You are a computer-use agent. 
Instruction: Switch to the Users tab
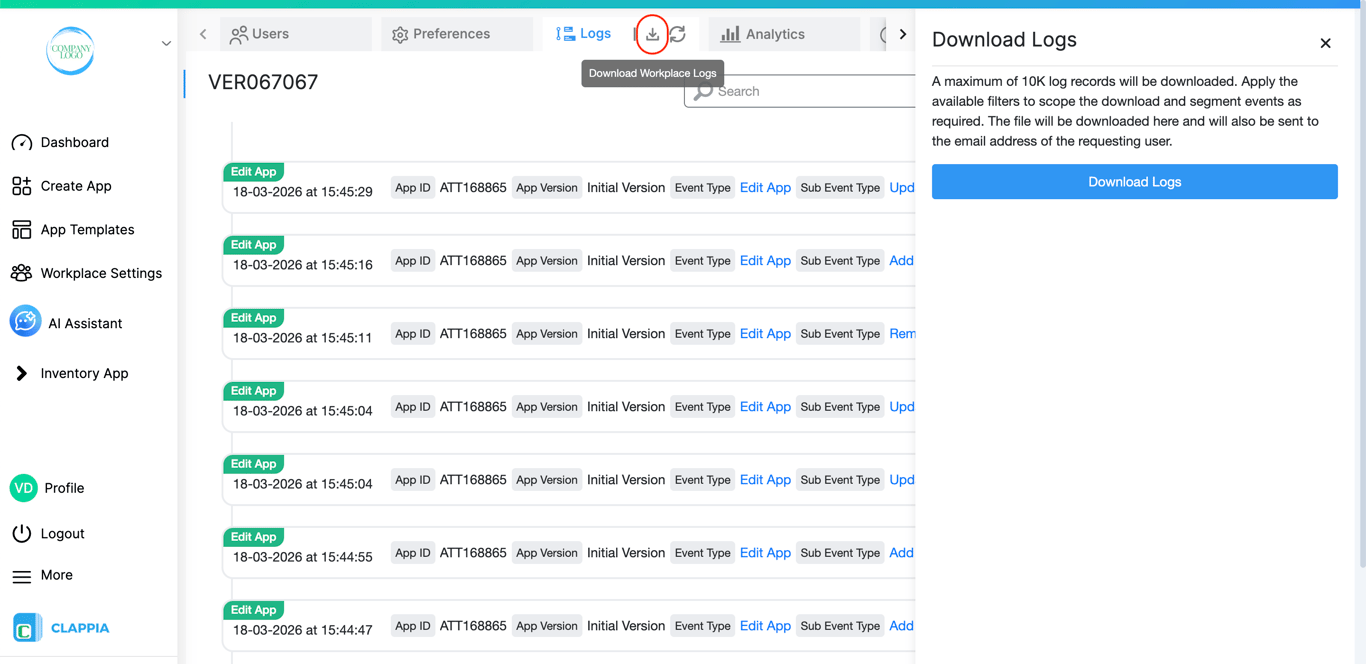[296, 34]
